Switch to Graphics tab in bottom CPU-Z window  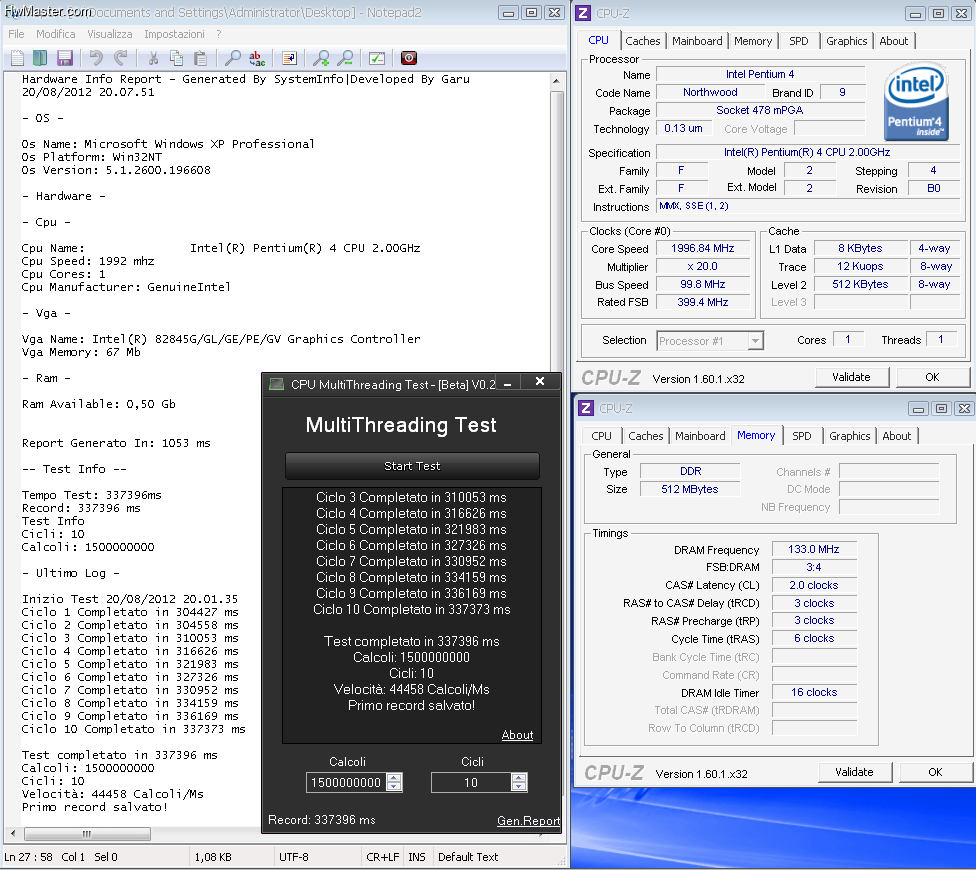point(850,436)
